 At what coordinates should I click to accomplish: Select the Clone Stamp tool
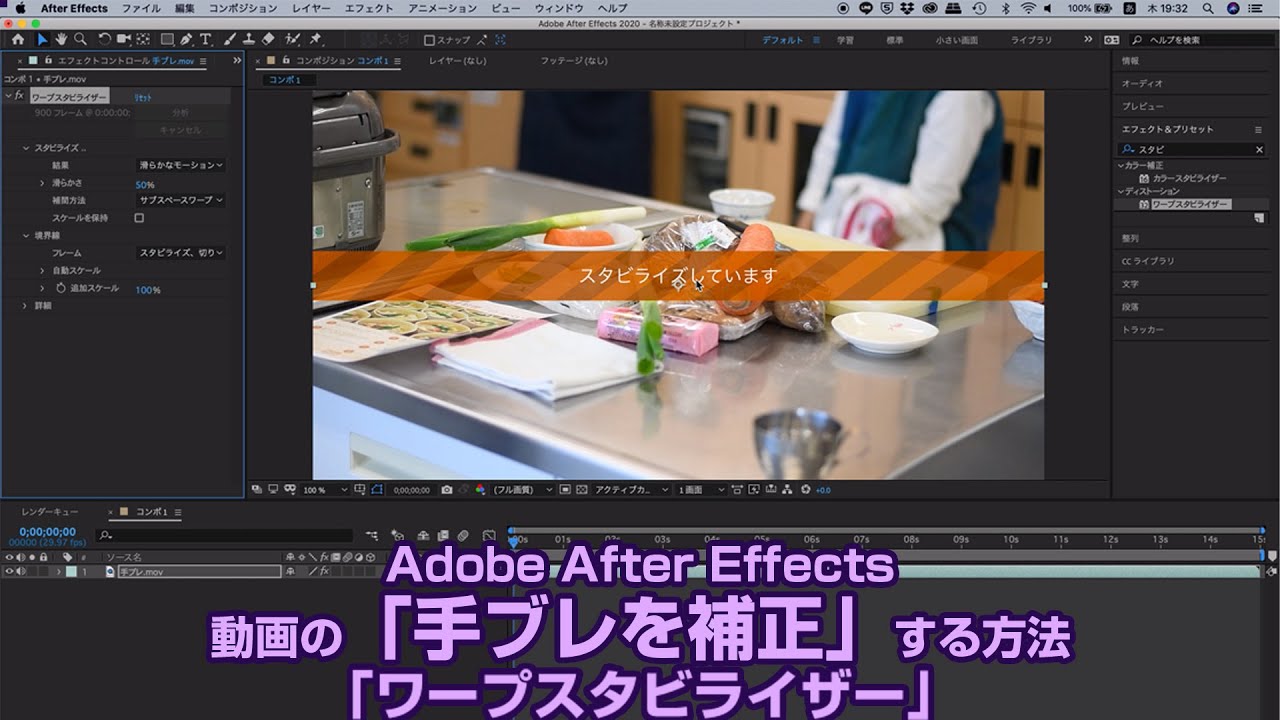[x=248, y=40]
